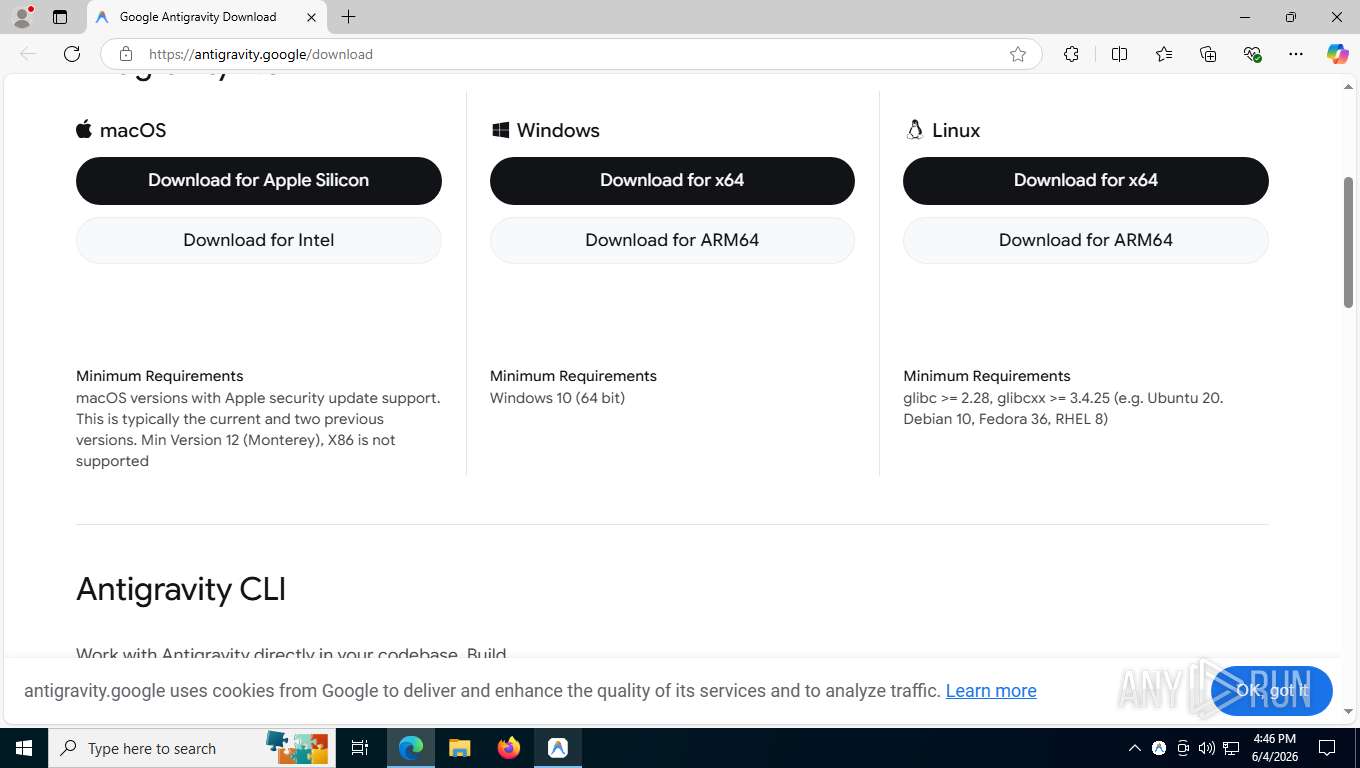The height and width of the screenshot is (768, 1360).
Task: Open the tab actions menu icon
Action: 60,17
